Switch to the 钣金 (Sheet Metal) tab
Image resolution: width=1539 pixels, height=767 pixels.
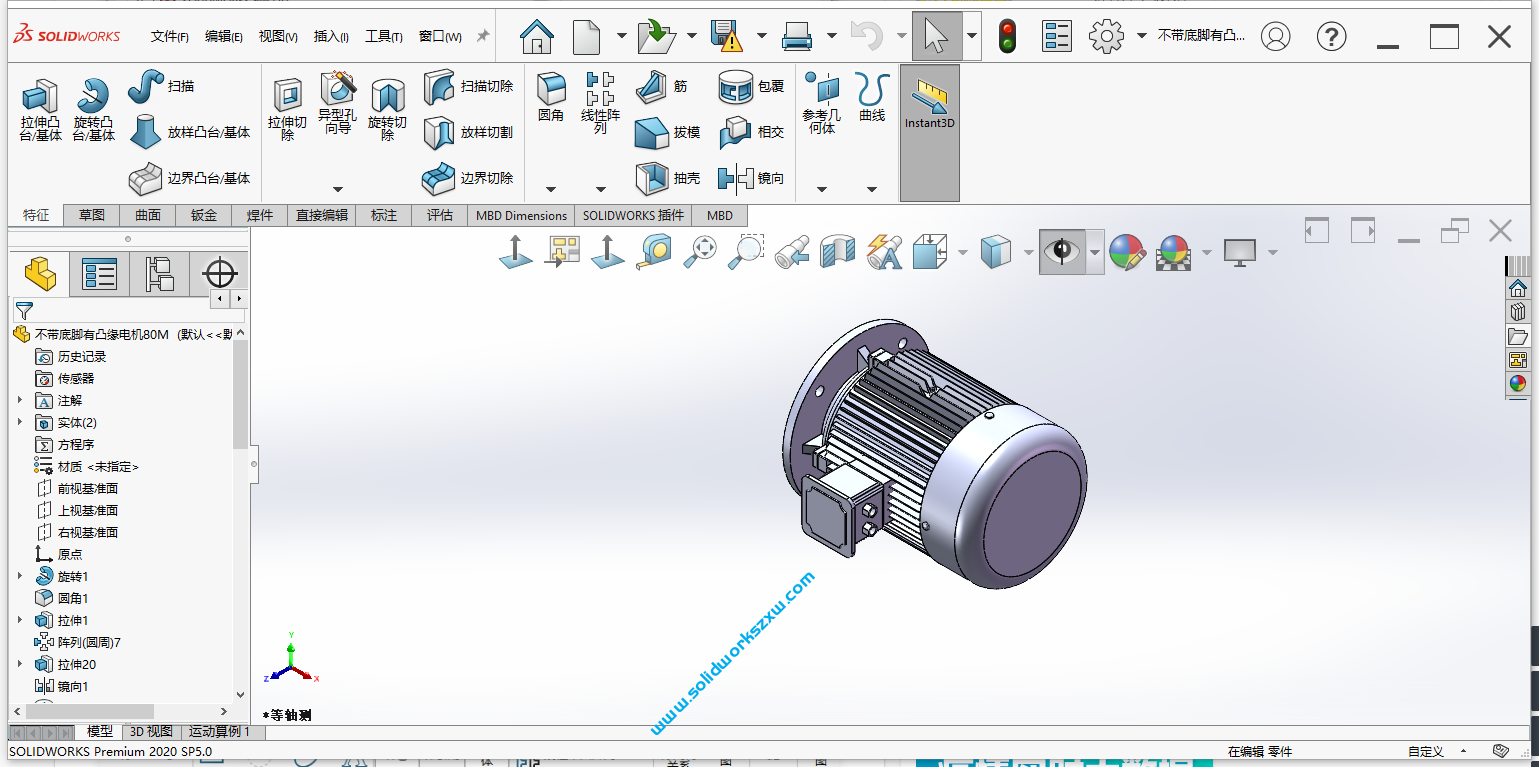point(202,215)
